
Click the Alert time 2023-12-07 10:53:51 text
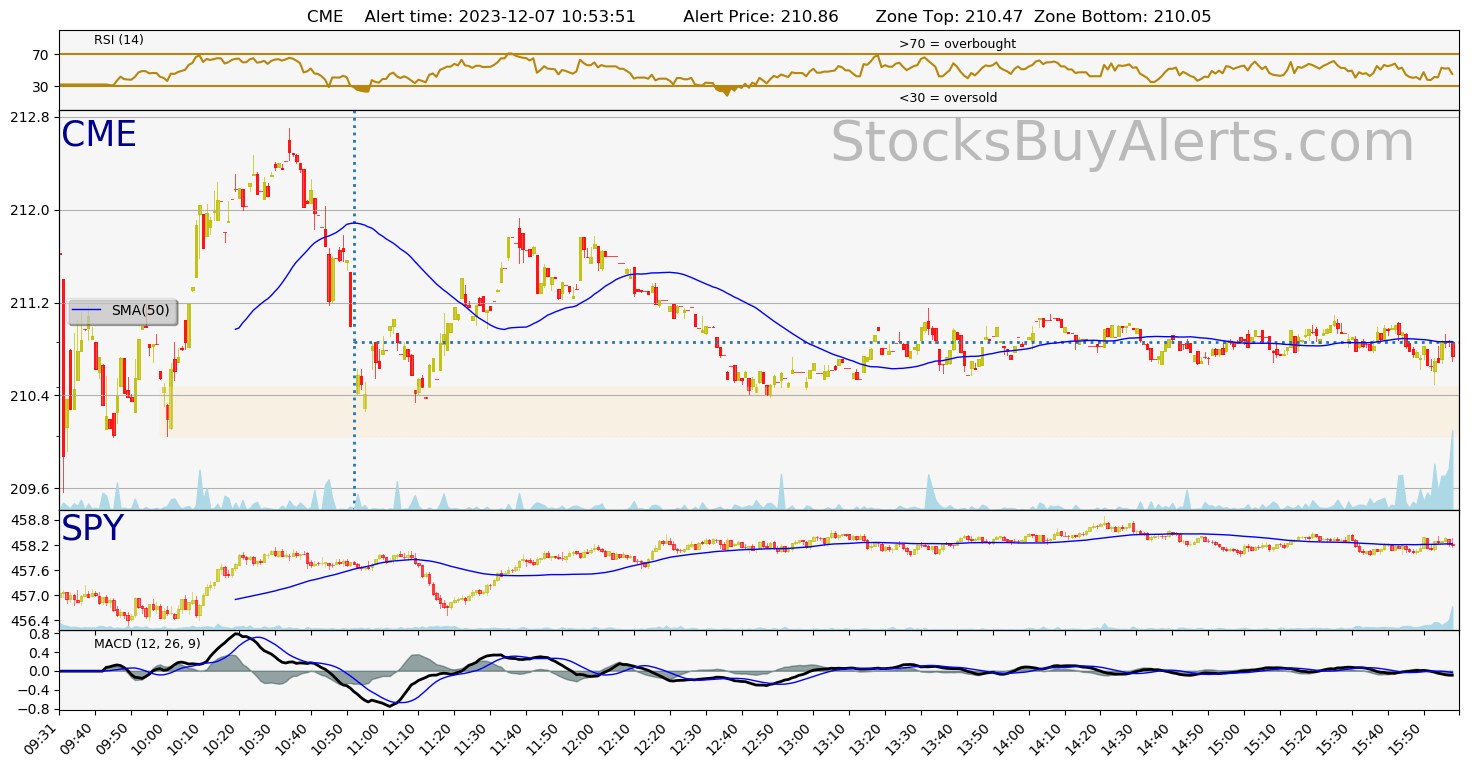click(x=500, y=17)
